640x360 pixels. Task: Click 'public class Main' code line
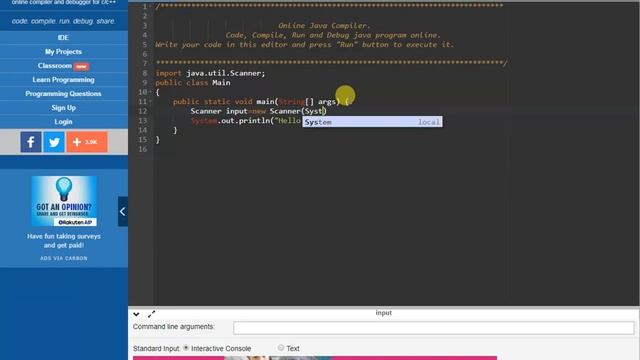click(193, 83)
